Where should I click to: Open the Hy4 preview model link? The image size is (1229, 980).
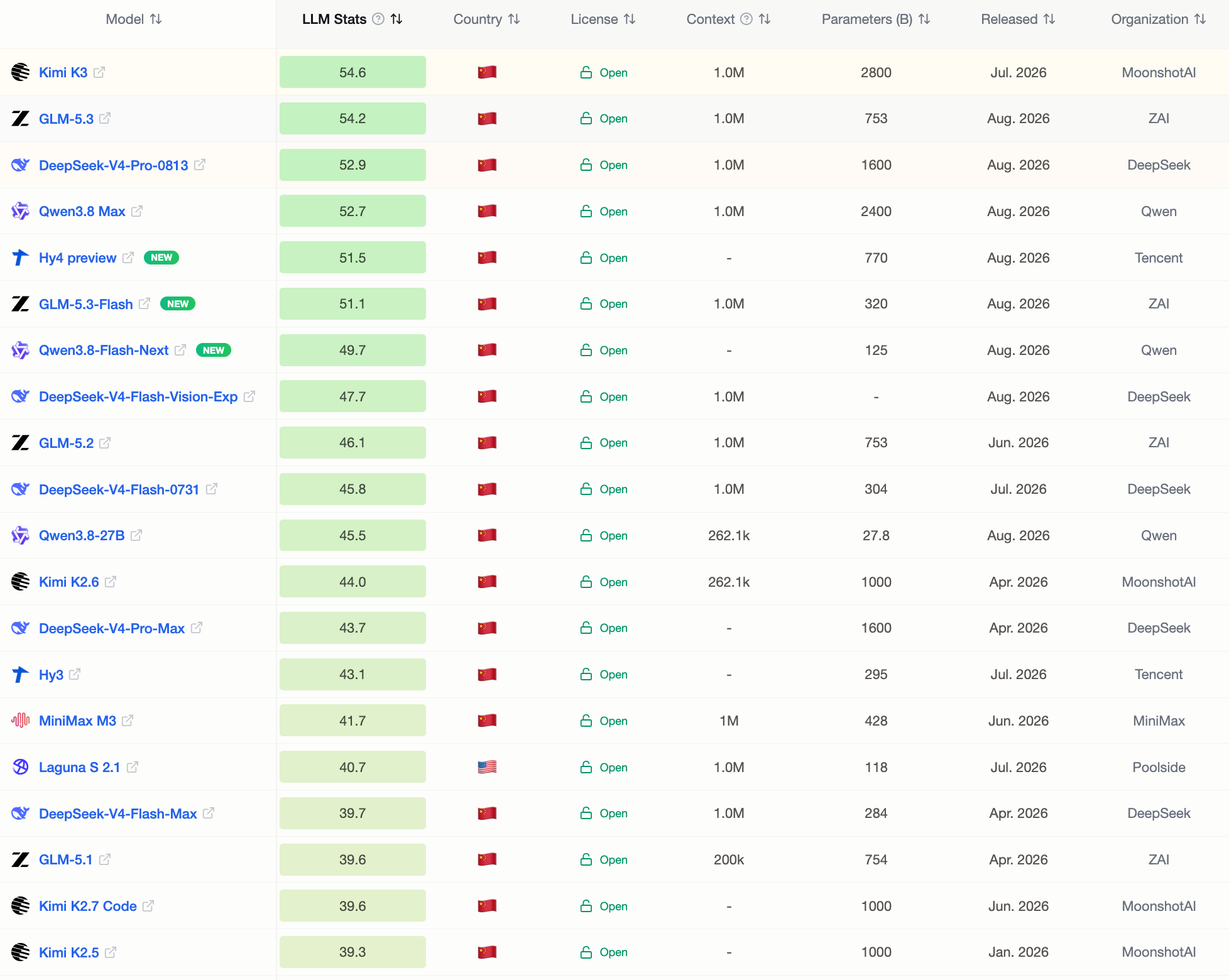[x=78, y=258]
